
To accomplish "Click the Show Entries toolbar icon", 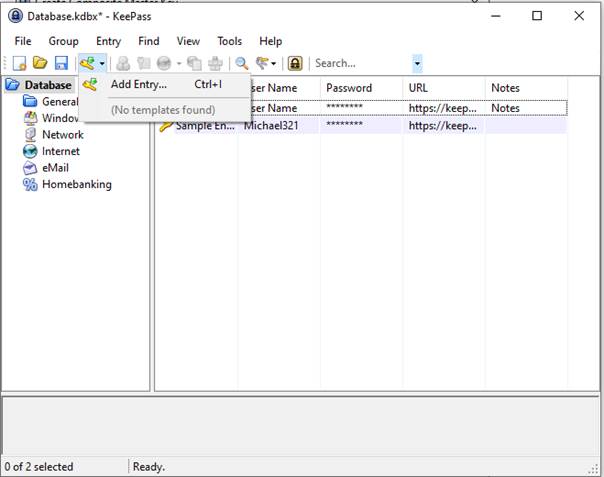I will 262,64.
